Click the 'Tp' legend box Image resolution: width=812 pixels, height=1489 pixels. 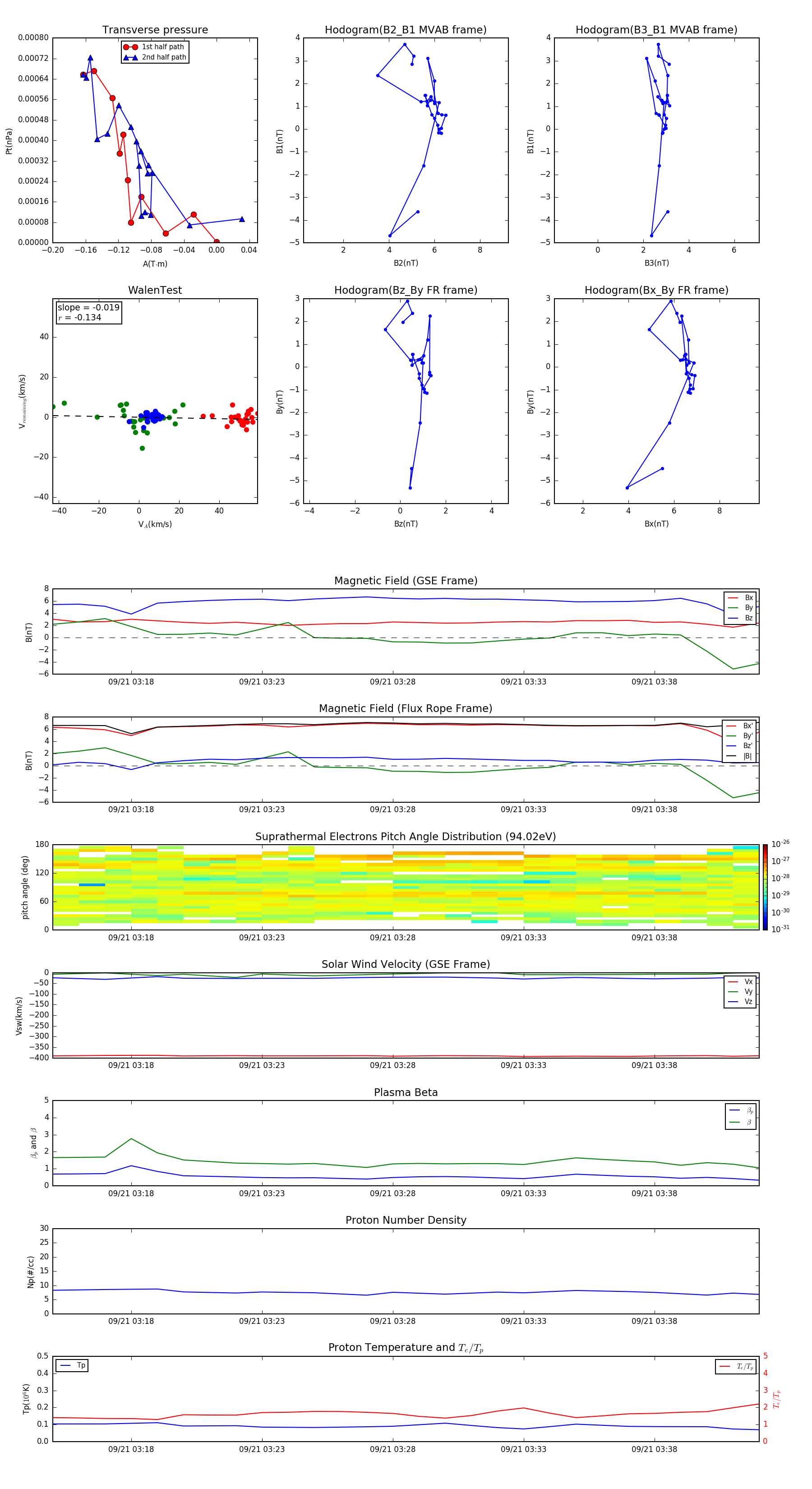click(72, 1365)
